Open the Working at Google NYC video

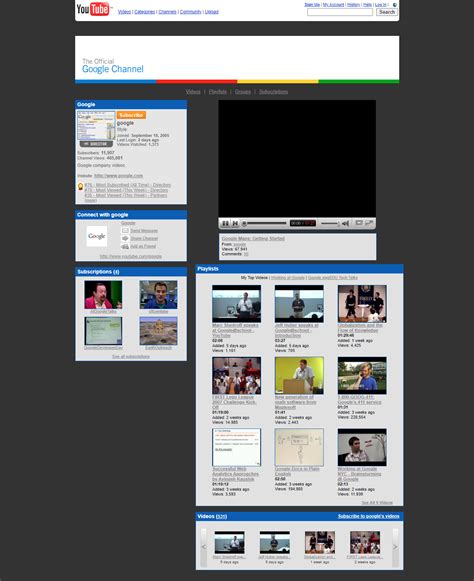point(362,447)
